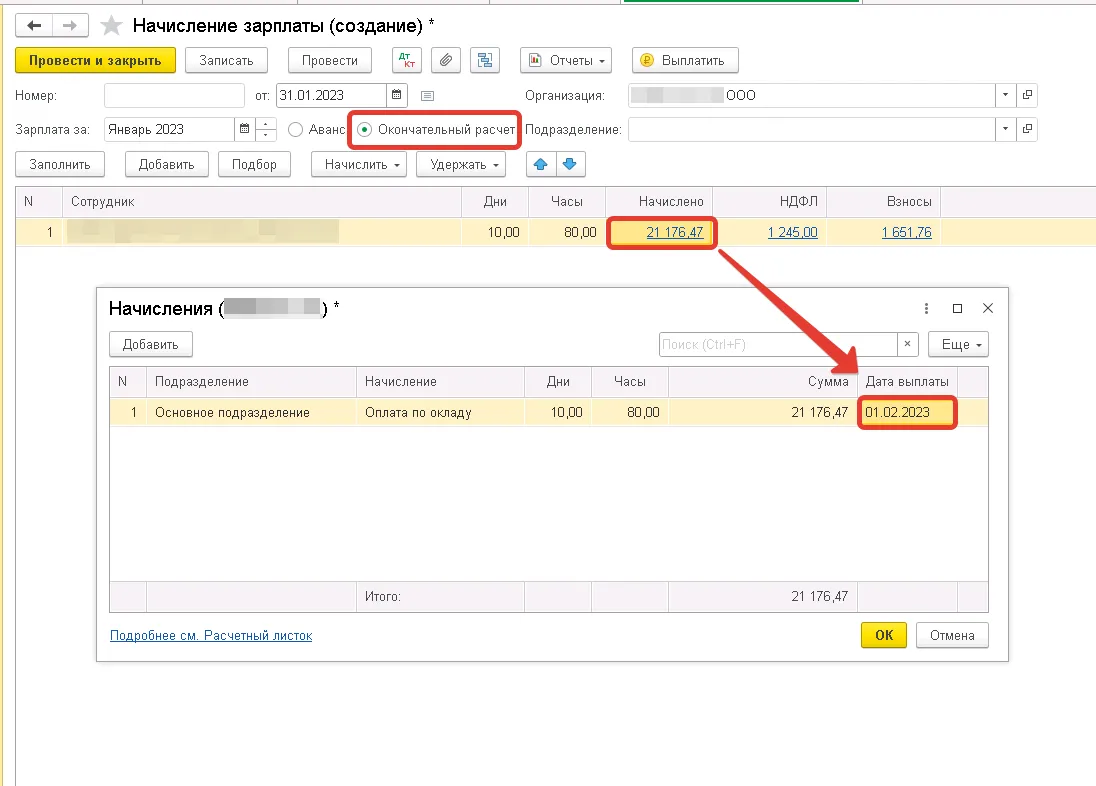Add document to favorites with star icon

click(x=112, y=25)
